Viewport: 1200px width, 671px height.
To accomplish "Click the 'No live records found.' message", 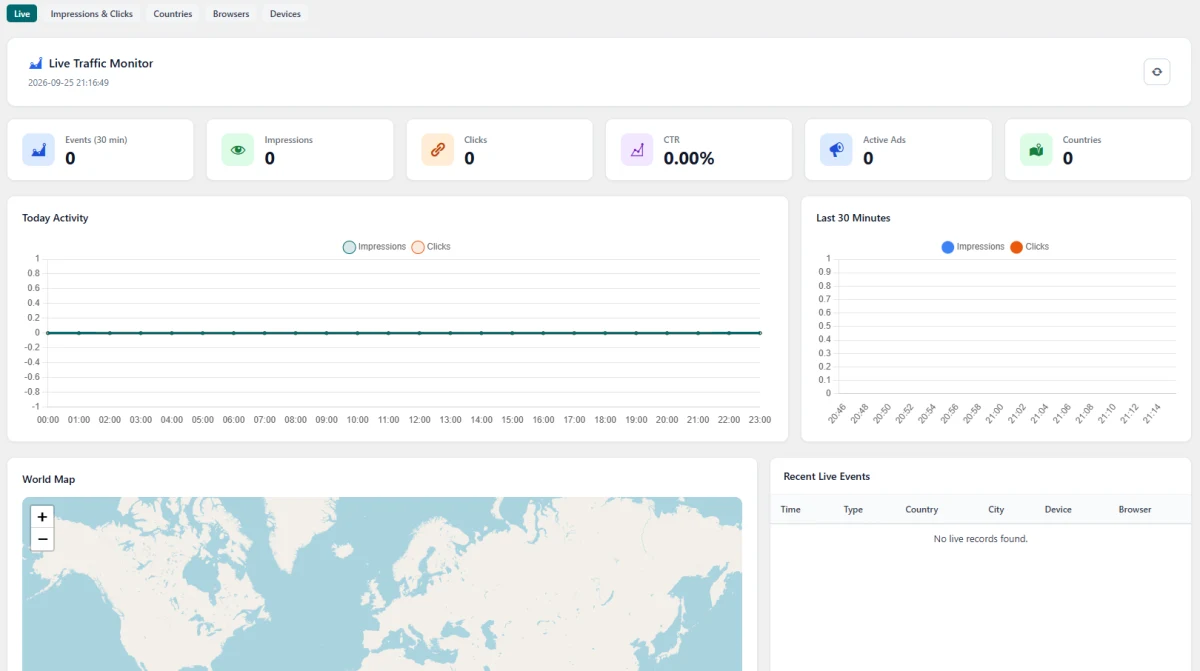I will pos(980,539).
